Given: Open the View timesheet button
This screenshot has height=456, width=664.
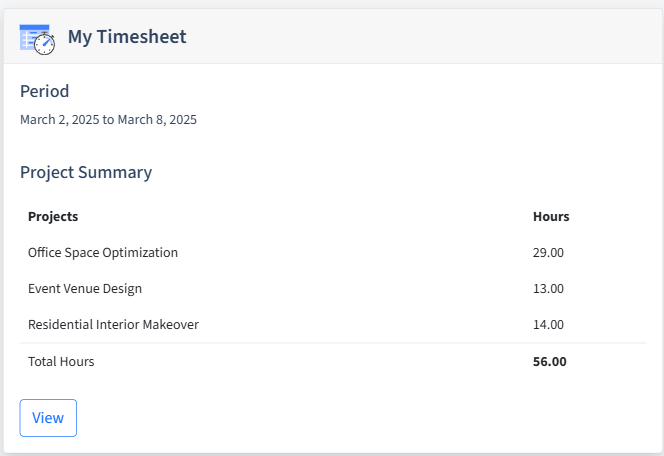Looking at the screenshot, I should (48, 418).
